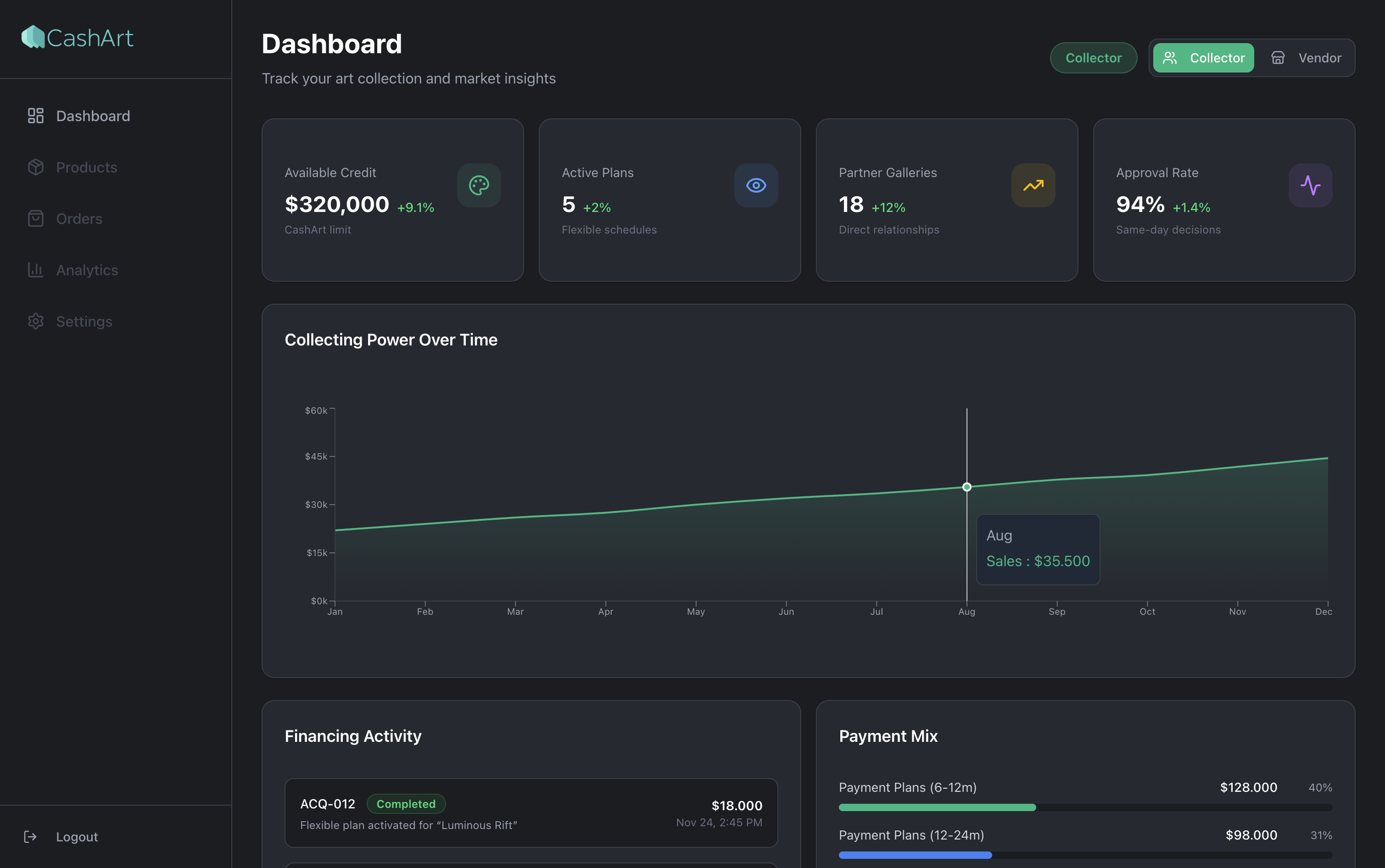Select the Dashboard grid icon in the sidebar
This screenshot has height=868, width=1385.
coord(36,116)
